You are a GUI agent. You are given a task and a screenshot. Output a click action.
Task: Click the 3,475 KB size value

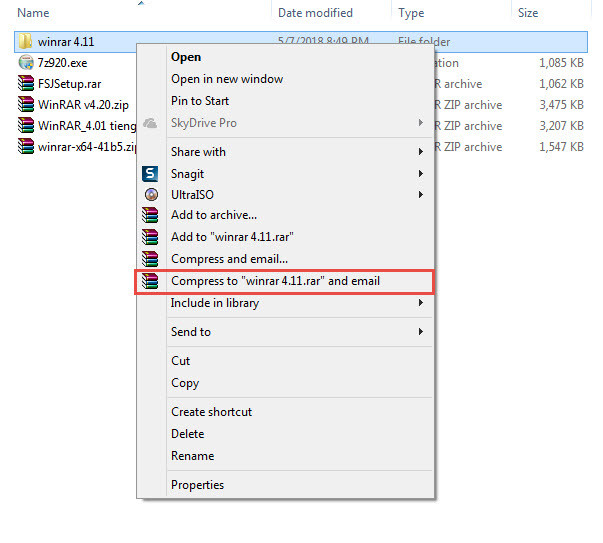click(x=561, y=105)
